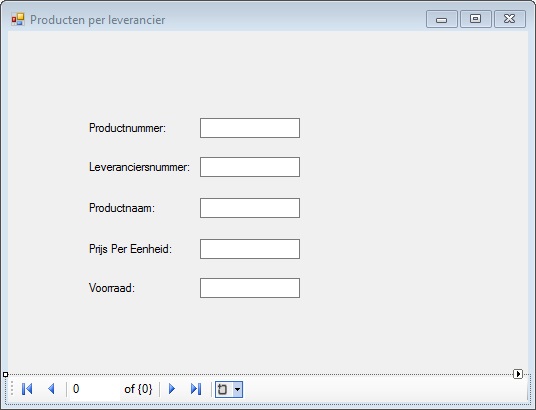Jump to the last record
Screen dimensions: 536x410
pyautogui.click(x=196, y=389)
